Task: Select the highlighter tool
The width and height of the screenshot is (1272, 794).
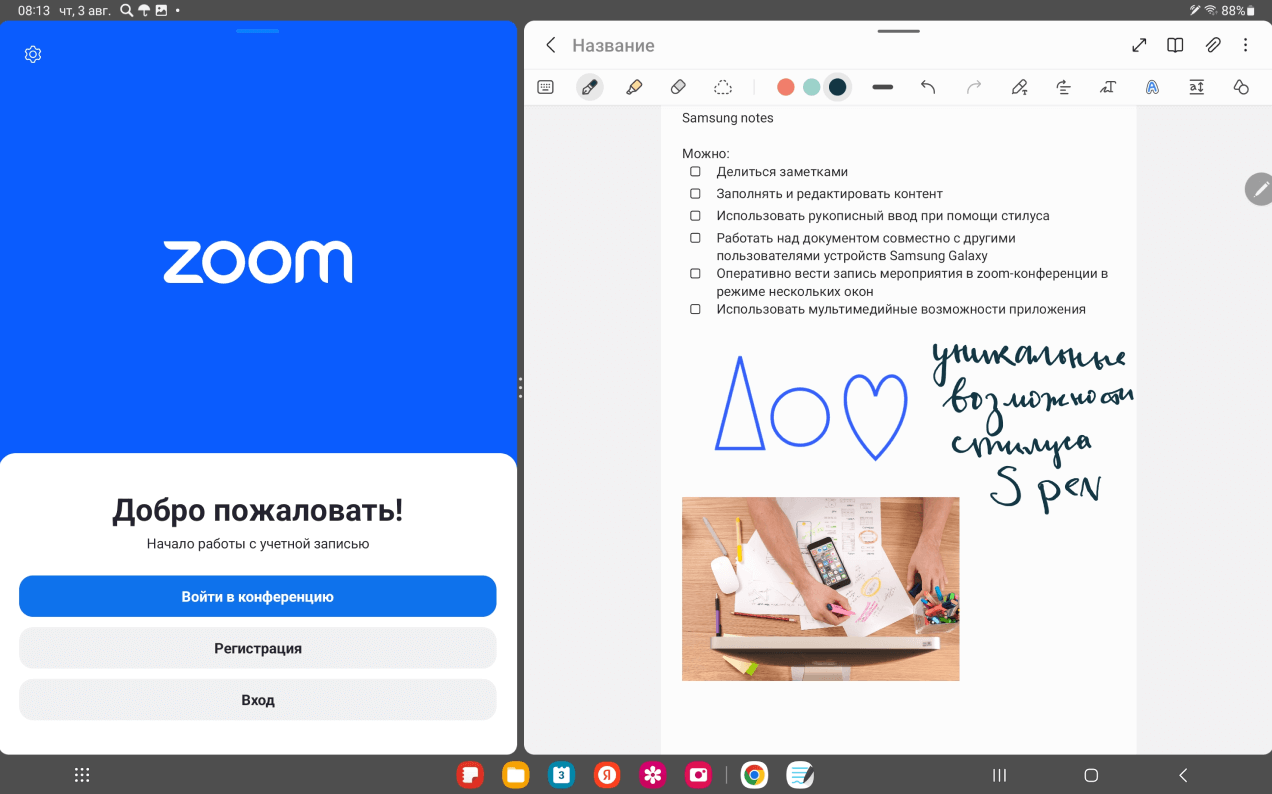Action: (x=634, y=87)
